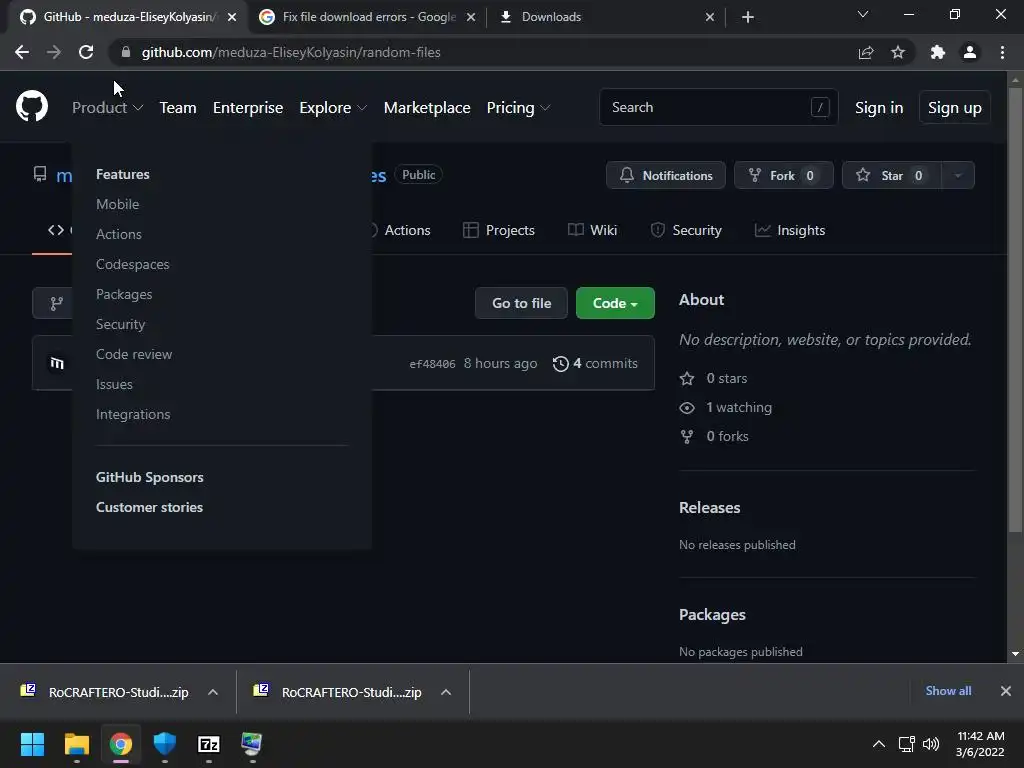Open options for first RoCRAFTERO zip download

[213, 692]
